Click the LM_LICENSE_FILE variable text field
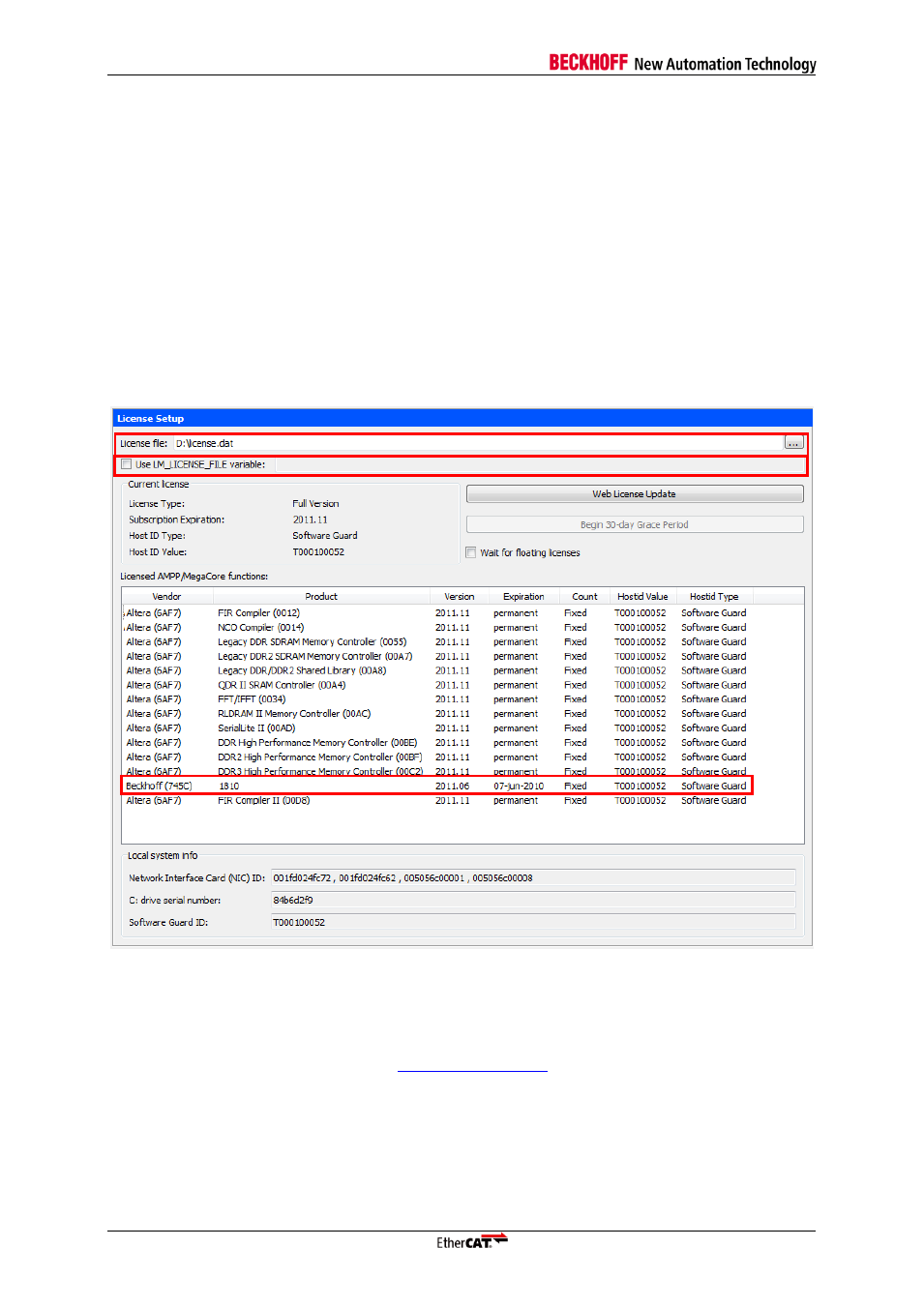This screenshot has height=1306, width=924. click(x=539, y=464)
